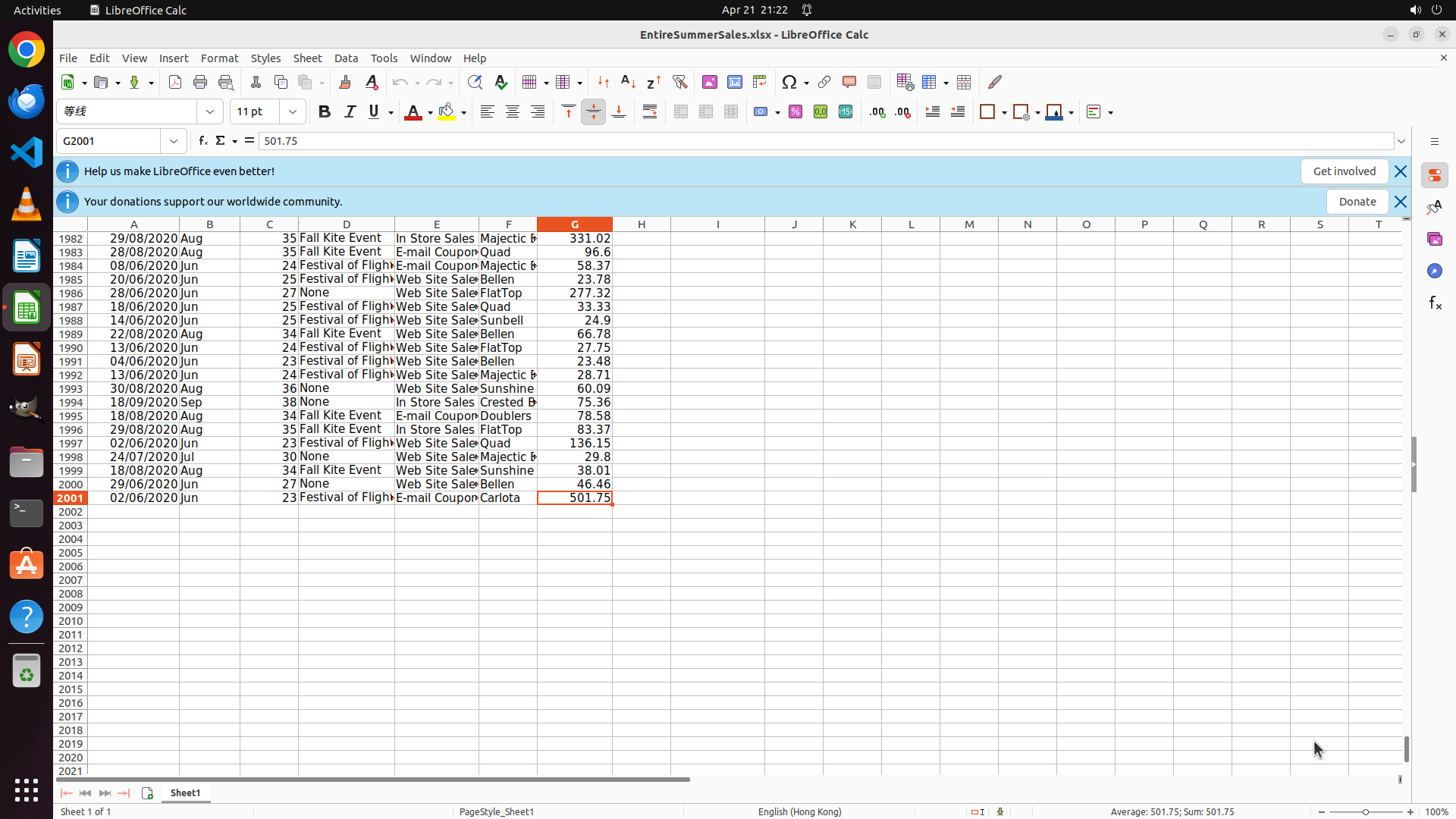The width and height of the screenshot is (1456, 819).
Task: Open the Data menu
Action: pyautogui.click(x=346, y=58)
